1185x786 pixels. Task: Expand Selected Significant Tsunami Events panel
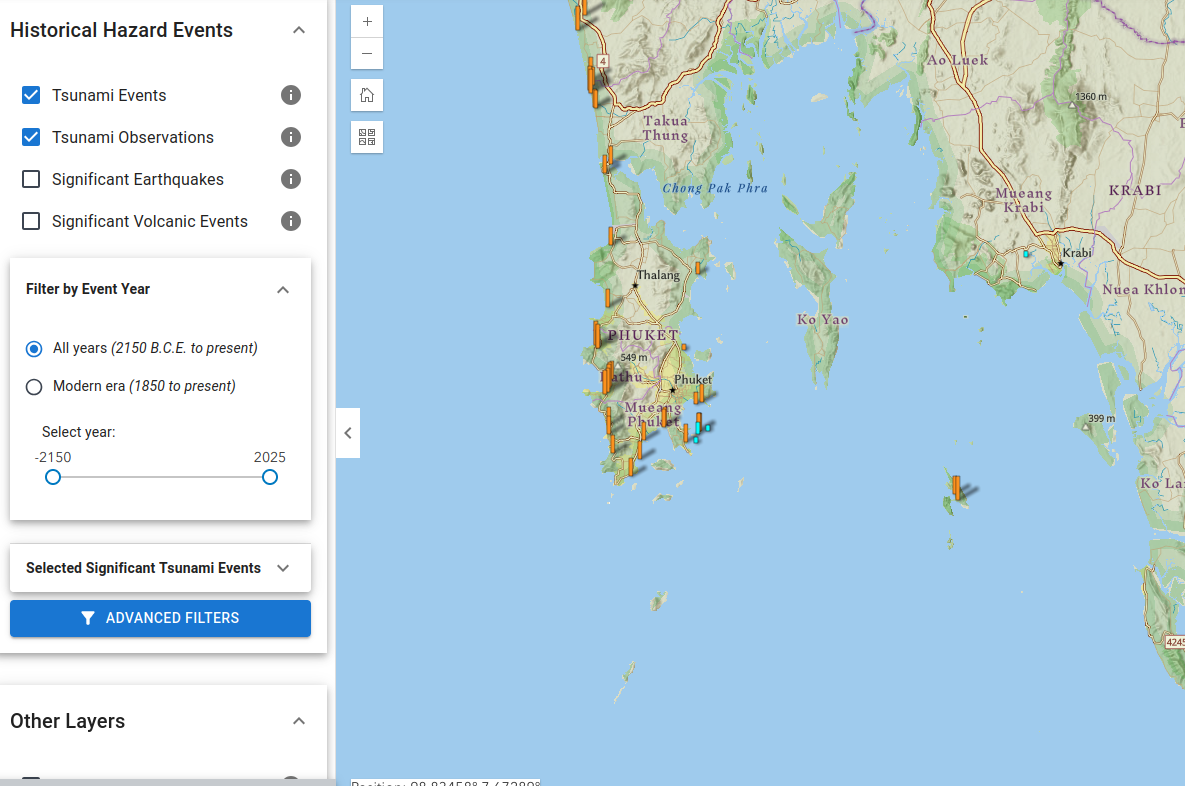[283, 568]
